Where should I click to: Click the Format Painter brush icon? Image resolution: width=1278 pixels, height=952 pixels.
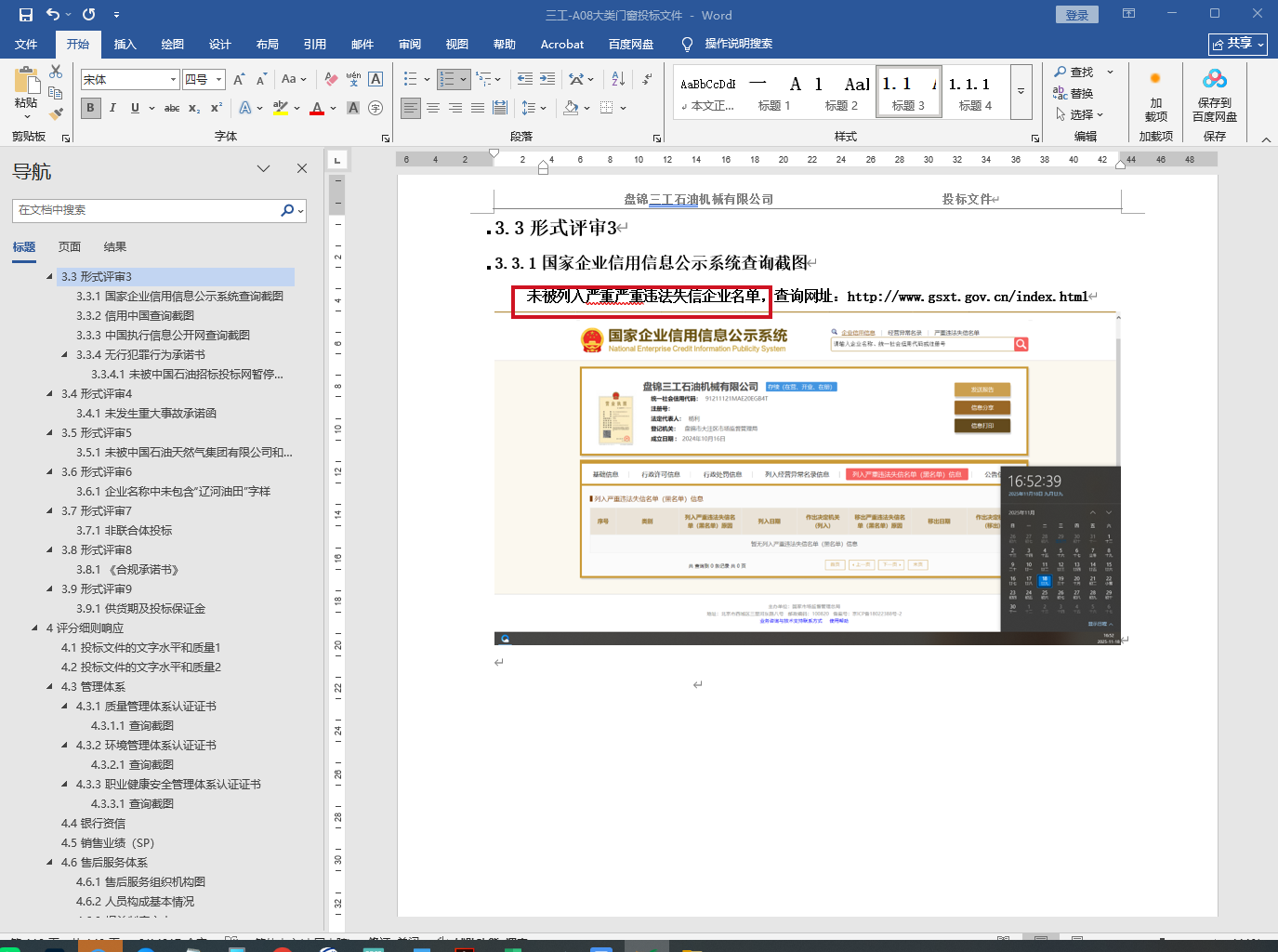[56, 113]
